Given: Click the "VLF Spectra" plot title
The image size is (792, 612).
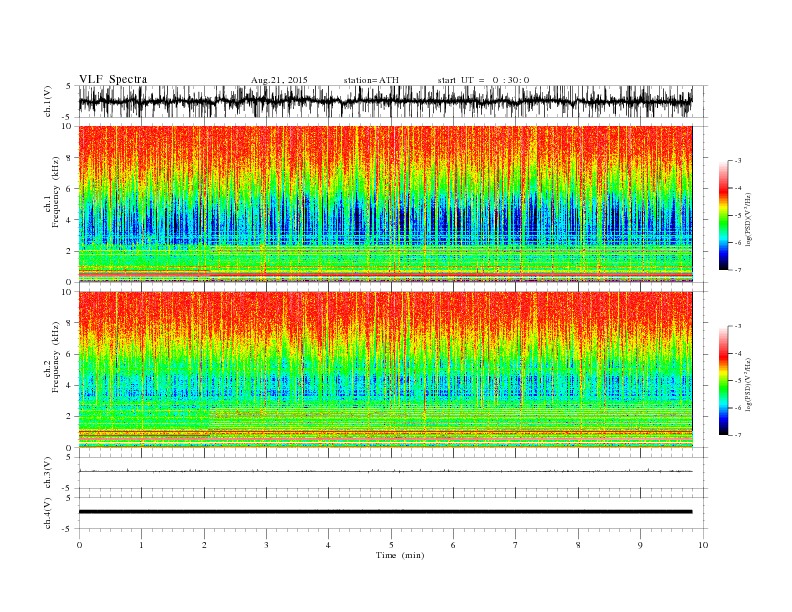Looking at the screenshot, I should pyautogui.click(x=113, y=79).
